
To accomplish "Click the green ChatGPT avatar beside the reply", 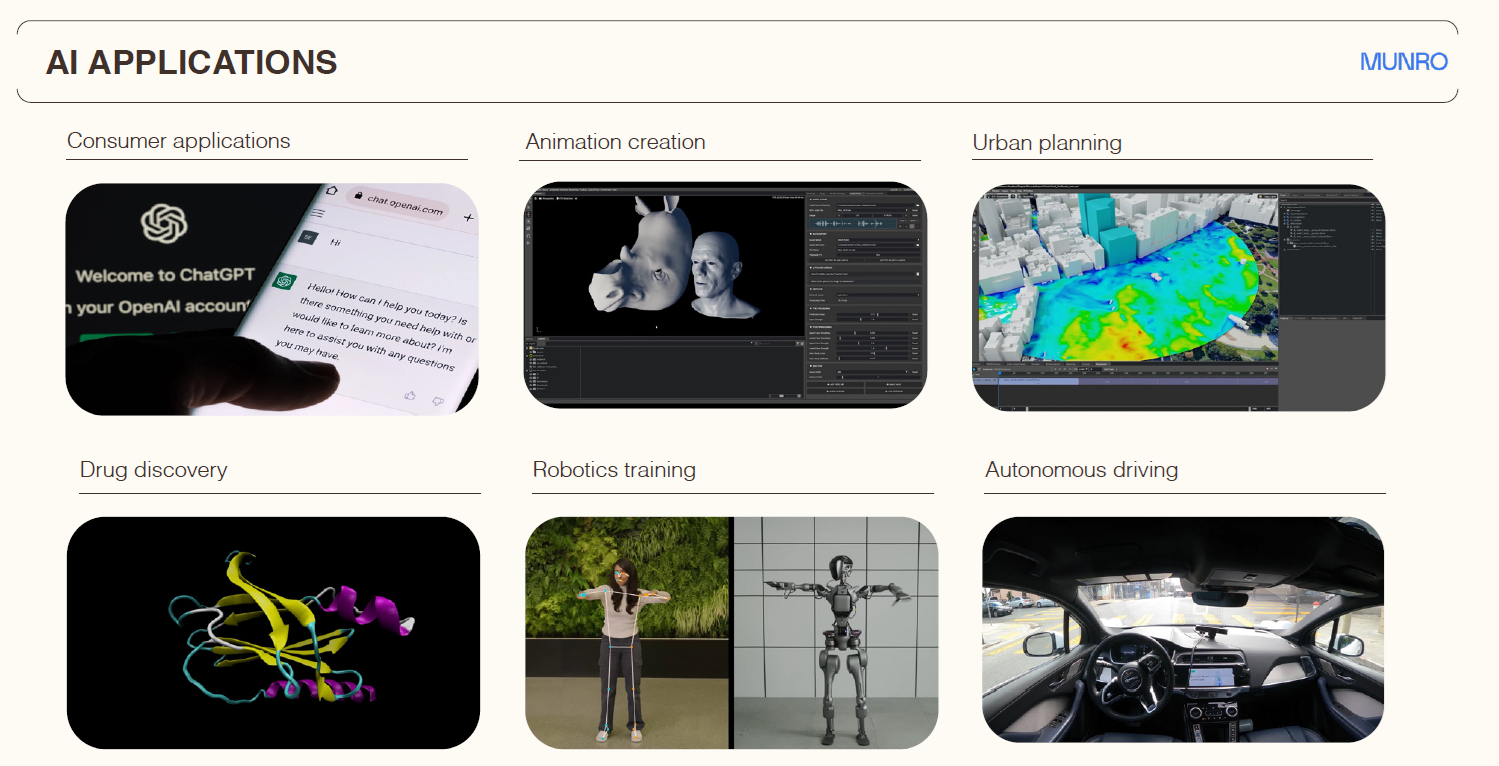I will click(283, 281).
